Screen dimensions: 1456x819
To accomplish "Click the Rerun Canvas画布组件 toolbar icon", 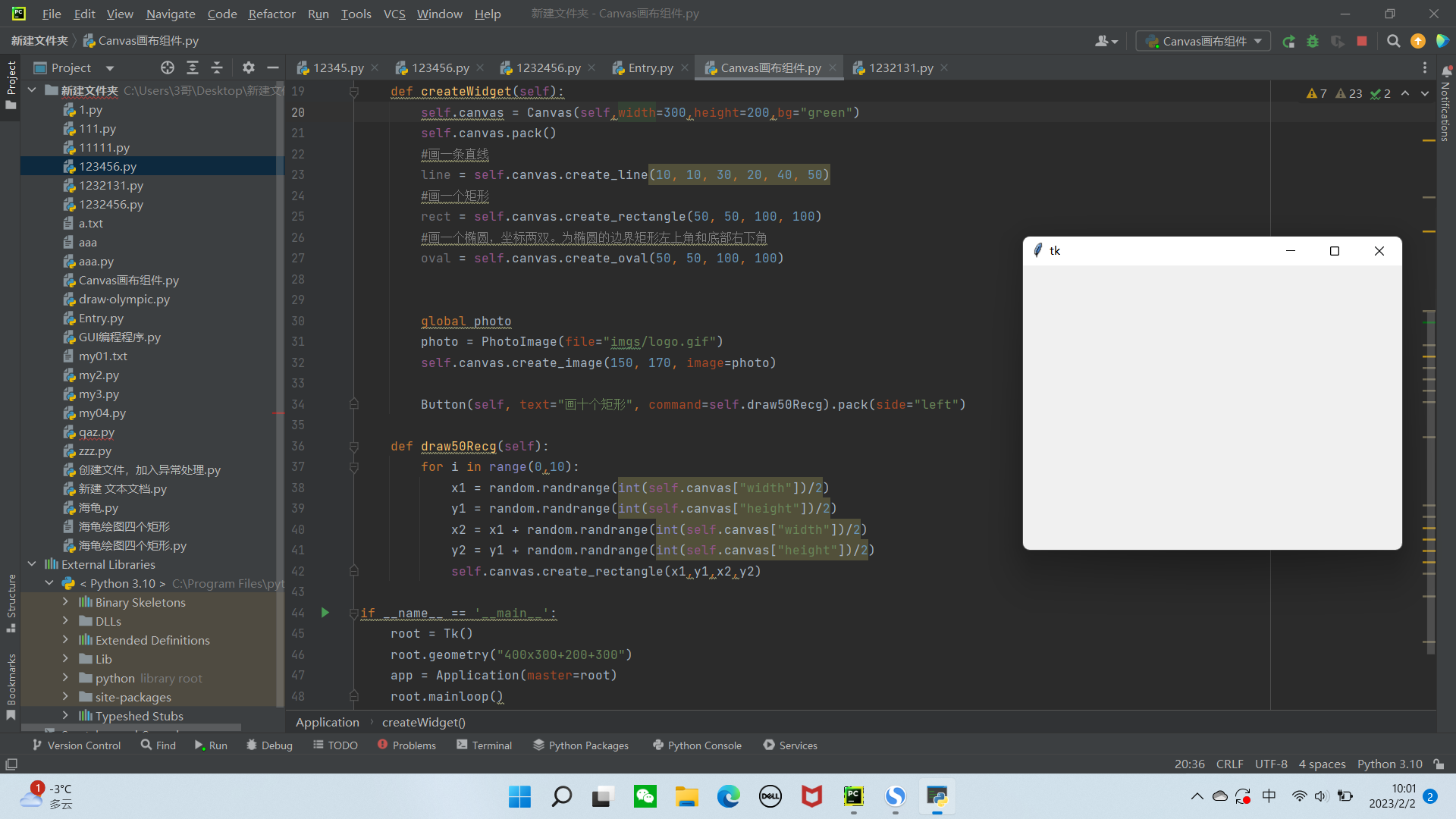I will 1288,42.
